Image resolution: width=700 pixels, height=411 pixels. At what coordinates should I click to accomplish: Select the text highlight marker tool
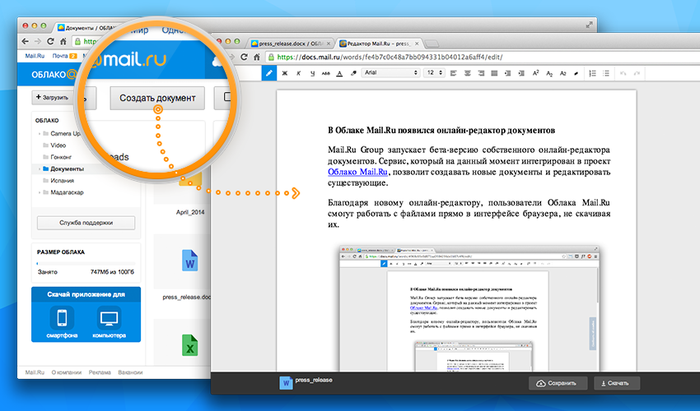tap(353, 73)
